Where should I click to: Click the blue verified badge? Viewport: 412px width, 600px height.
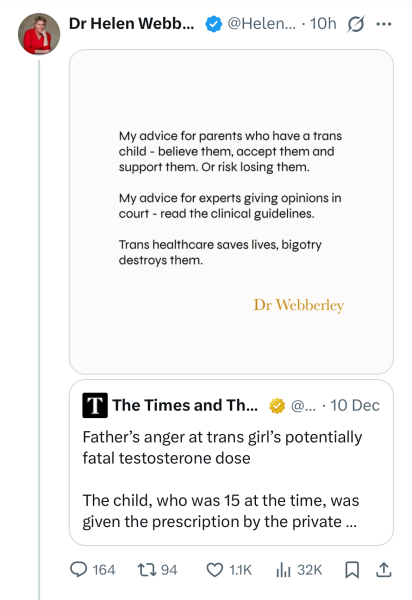click(x=213, y=24)
